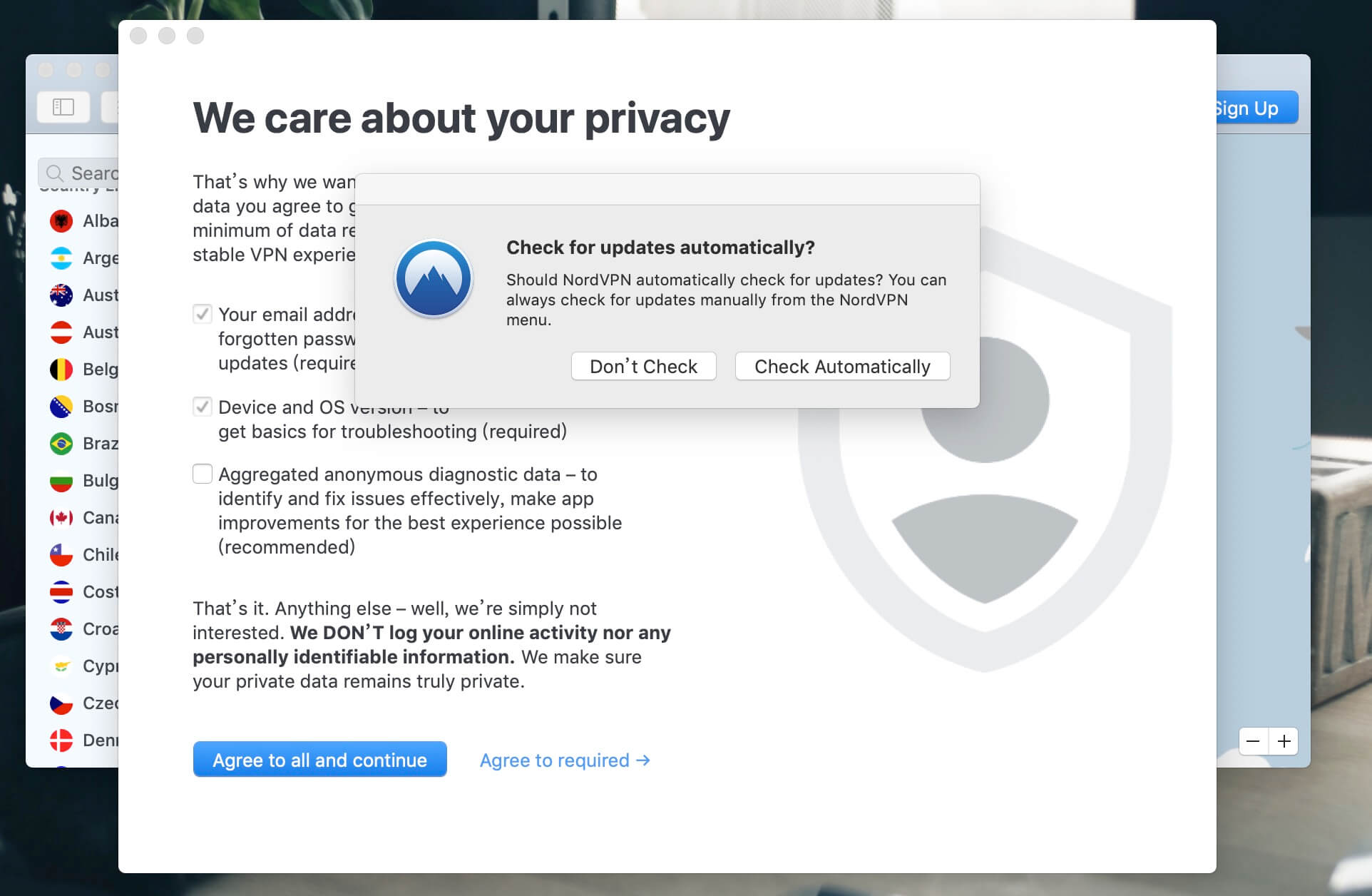Enable aggregated anonymous diagnostic data checkbox

pos(203,474)
